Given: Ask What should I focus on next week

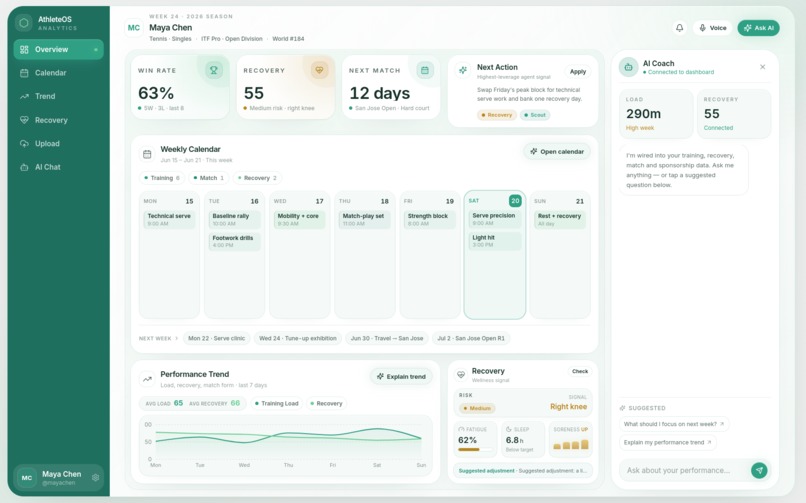Looking at the screenshot, I should coord(673,424).
